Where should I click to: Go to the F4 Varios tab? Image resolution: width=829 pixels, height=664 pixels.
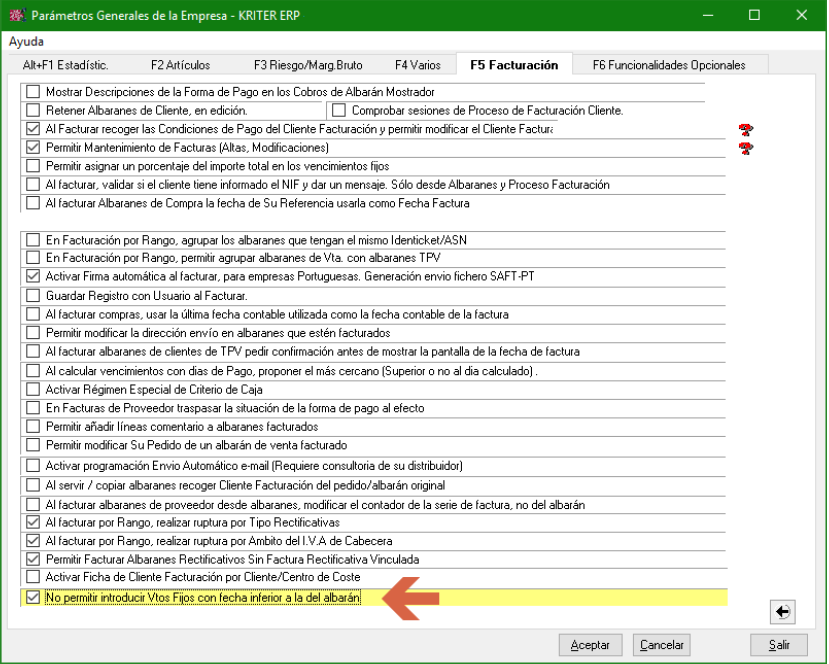pos(418,65)
